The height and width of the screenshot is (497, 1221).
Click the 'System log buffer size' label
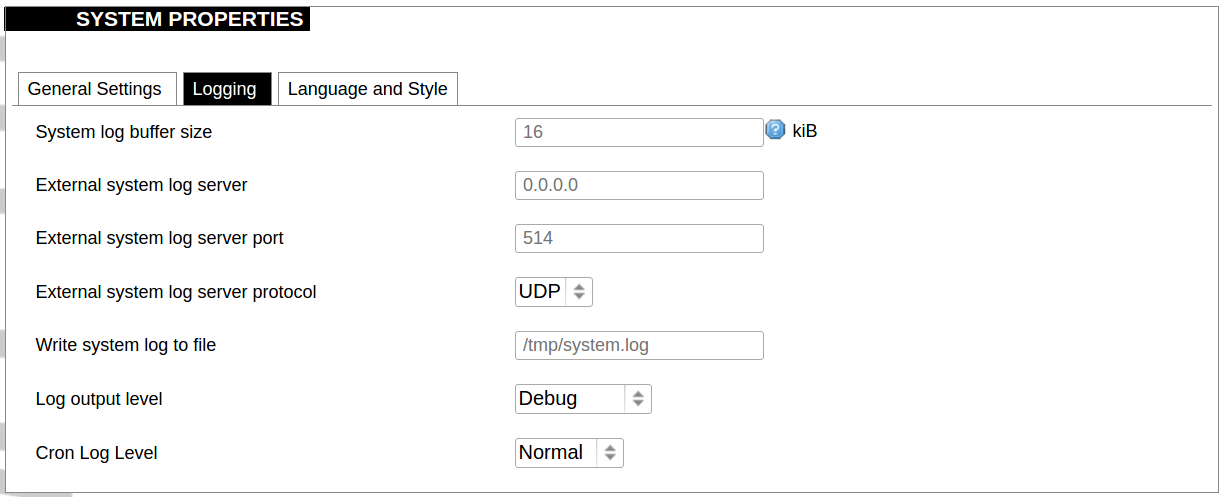coord(124,132)
